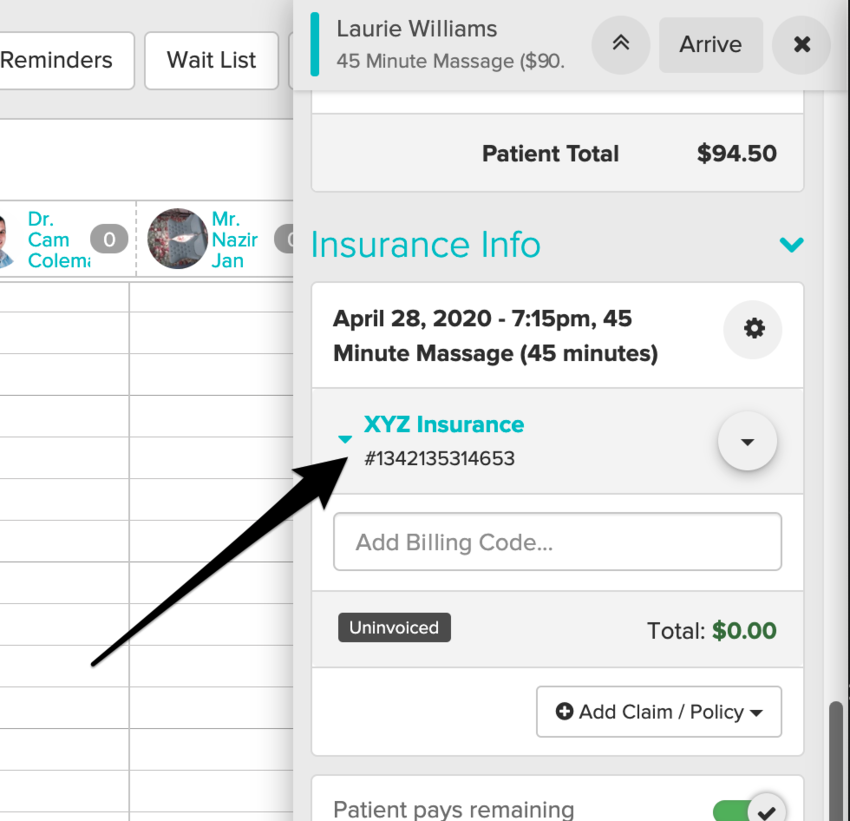
Task: Click the XYZ Insurance link
Action: (x=443, y=424)
